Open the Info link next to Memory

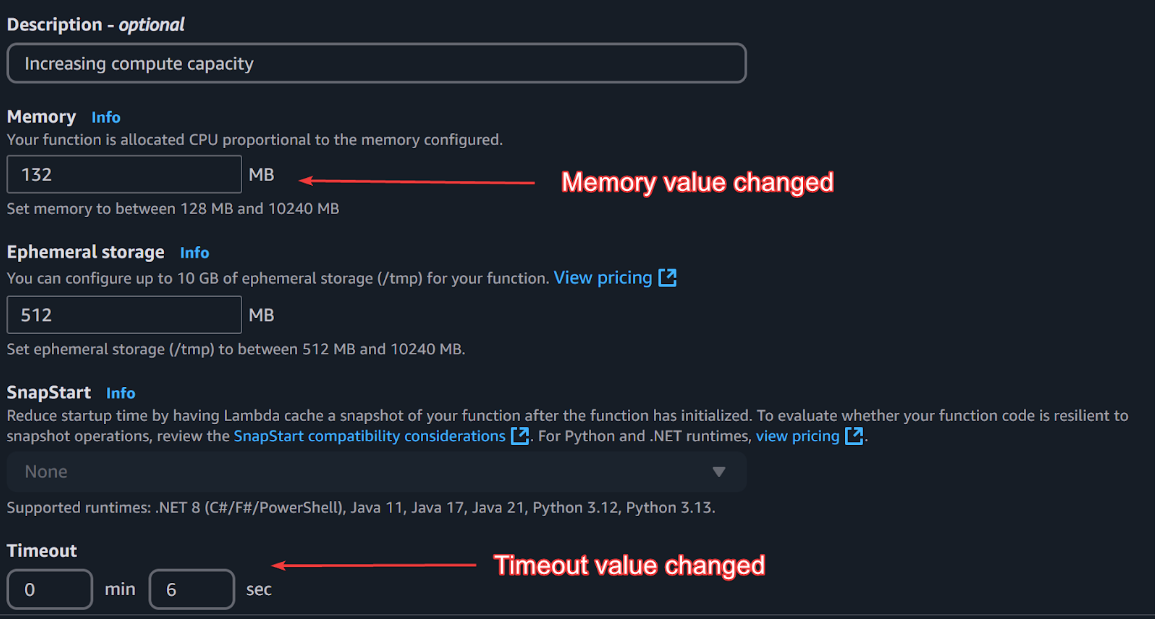click(106, 117)
